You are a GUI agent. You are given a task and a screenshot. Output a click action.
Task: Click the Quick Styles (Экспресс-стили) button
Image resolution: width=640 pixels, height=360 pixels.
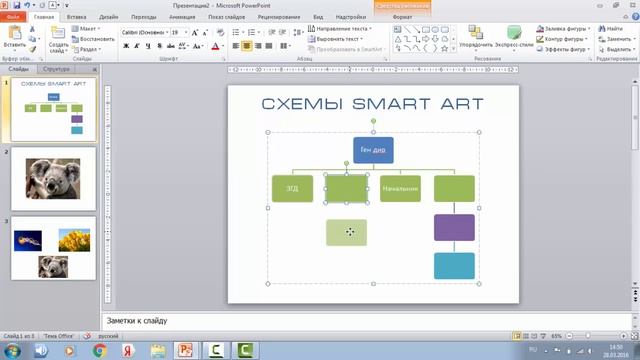point(514,38)
